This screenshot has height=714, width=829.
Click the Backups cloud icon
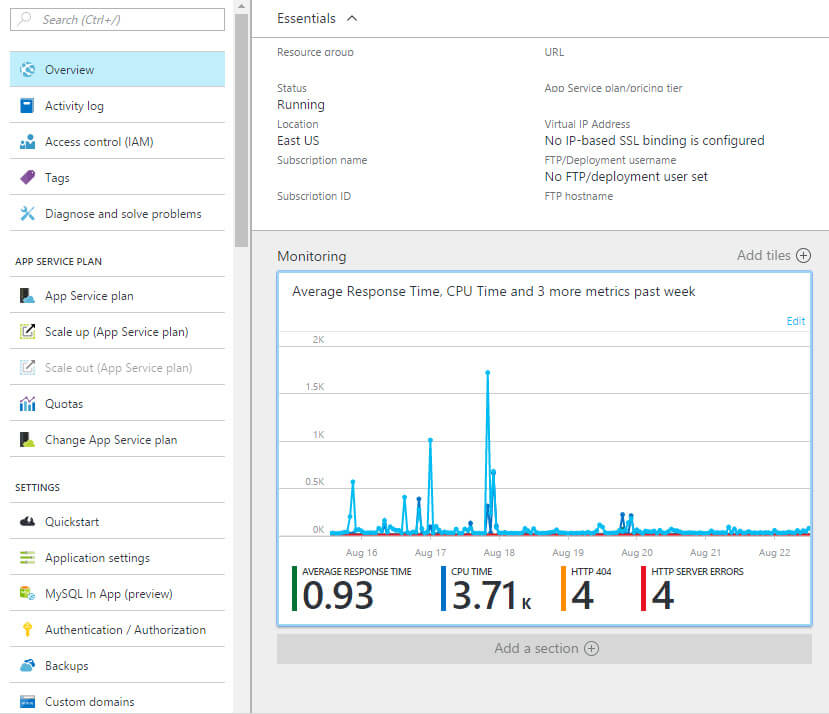(27, 666)
